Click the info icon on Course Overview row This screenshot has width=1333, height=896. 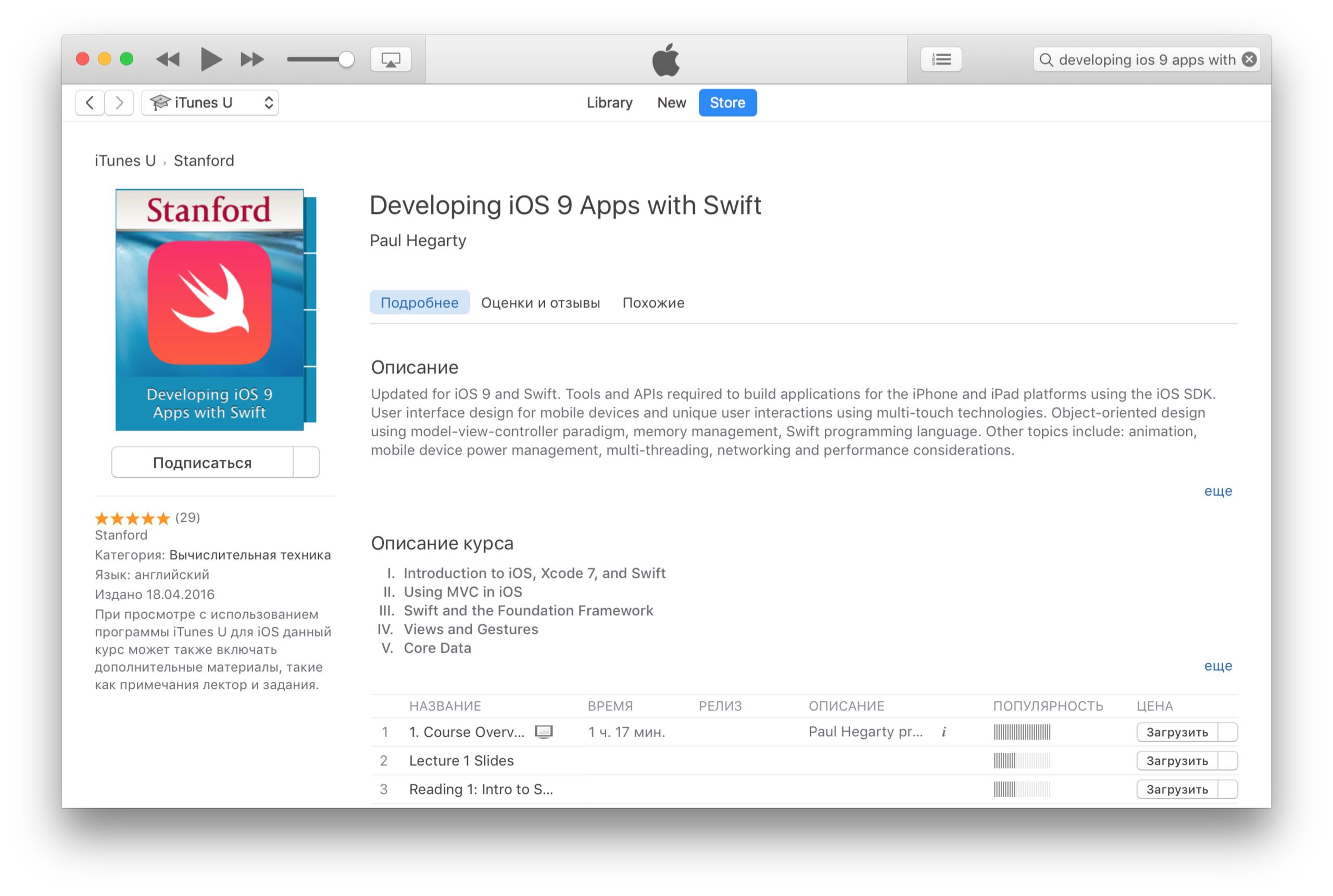pyautogui.click(x=944, y=732)
